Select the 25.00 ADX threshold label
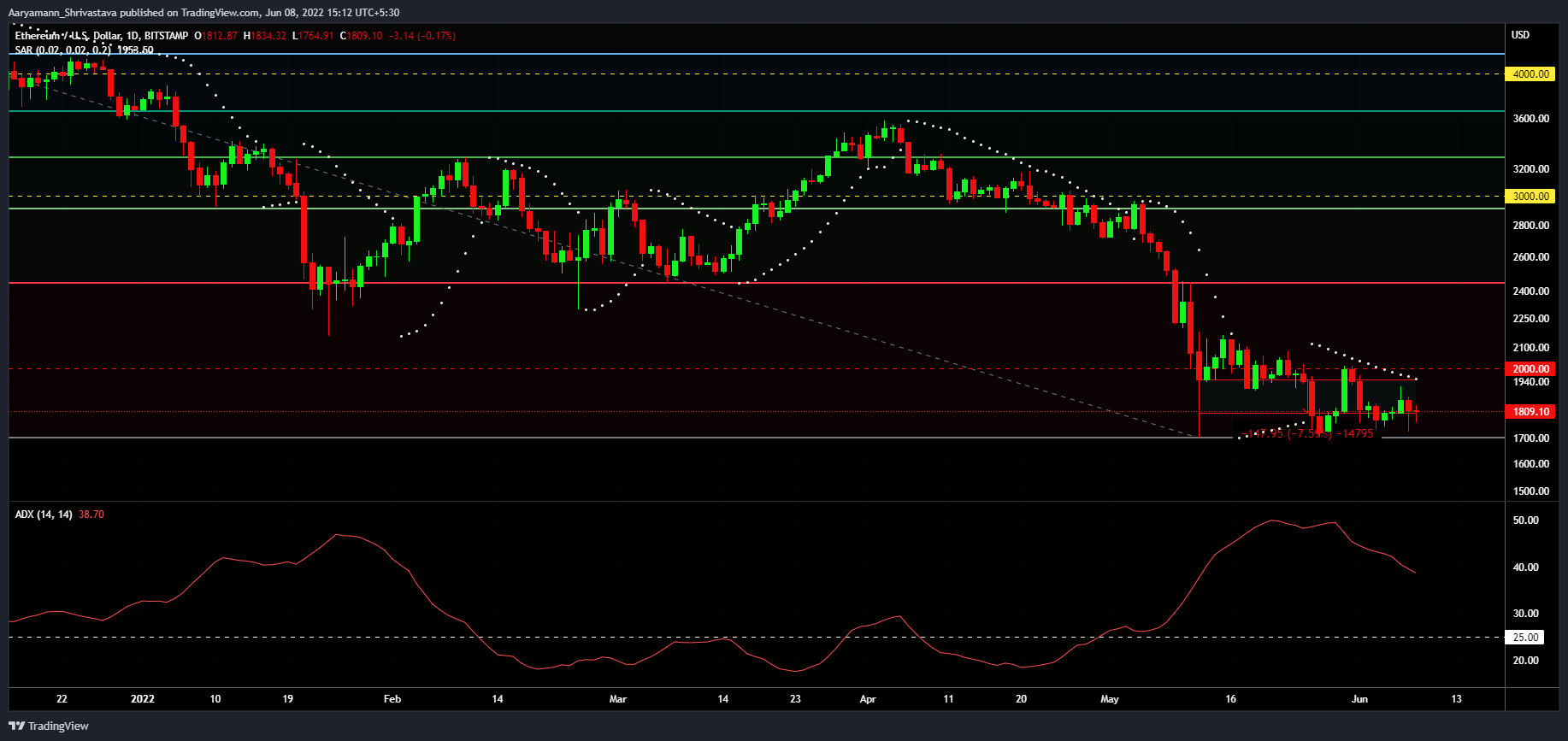The height and width of the screenshot is (741, 1568). click(1525, 637)
